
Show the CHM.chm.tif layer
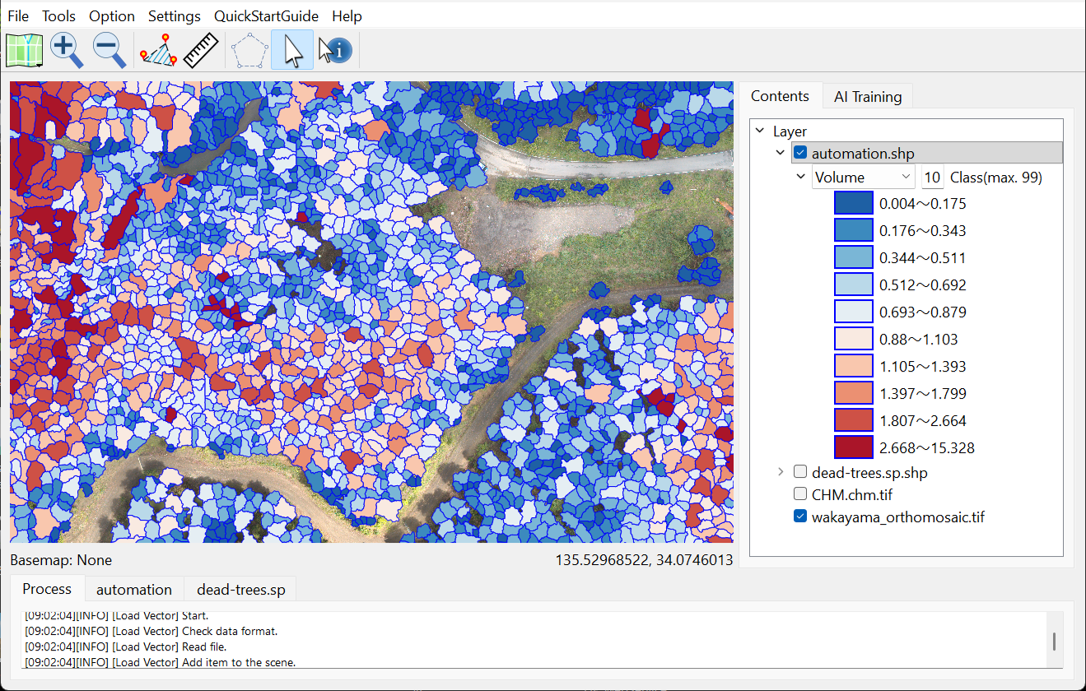800,494
